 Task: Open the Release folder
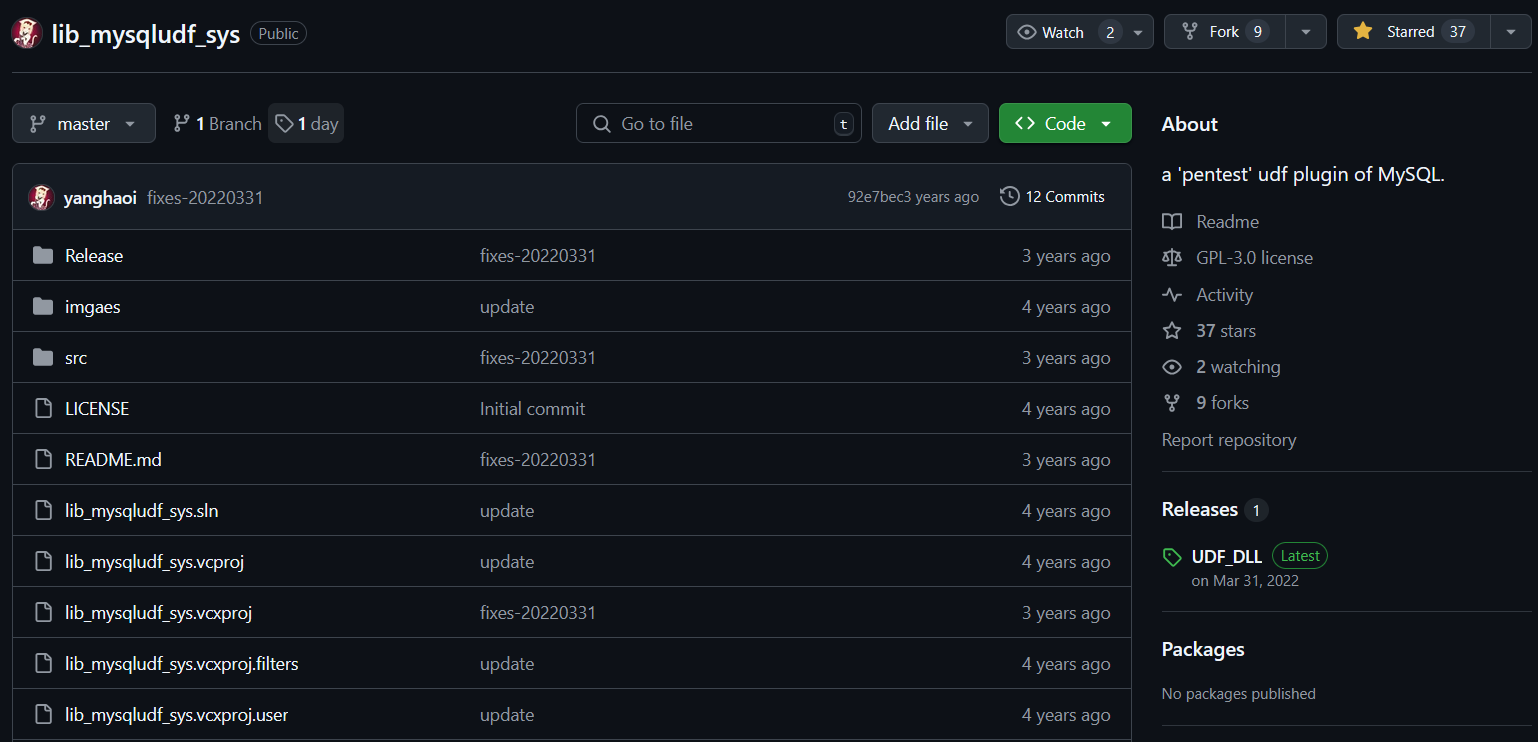[94, 256]
